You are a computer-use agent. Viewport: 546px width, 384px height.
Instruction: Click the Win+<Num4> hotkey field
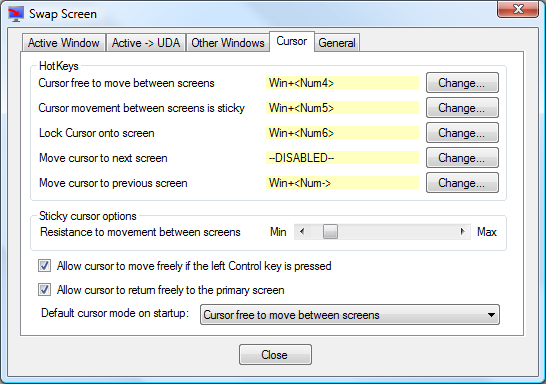(342, 83)
